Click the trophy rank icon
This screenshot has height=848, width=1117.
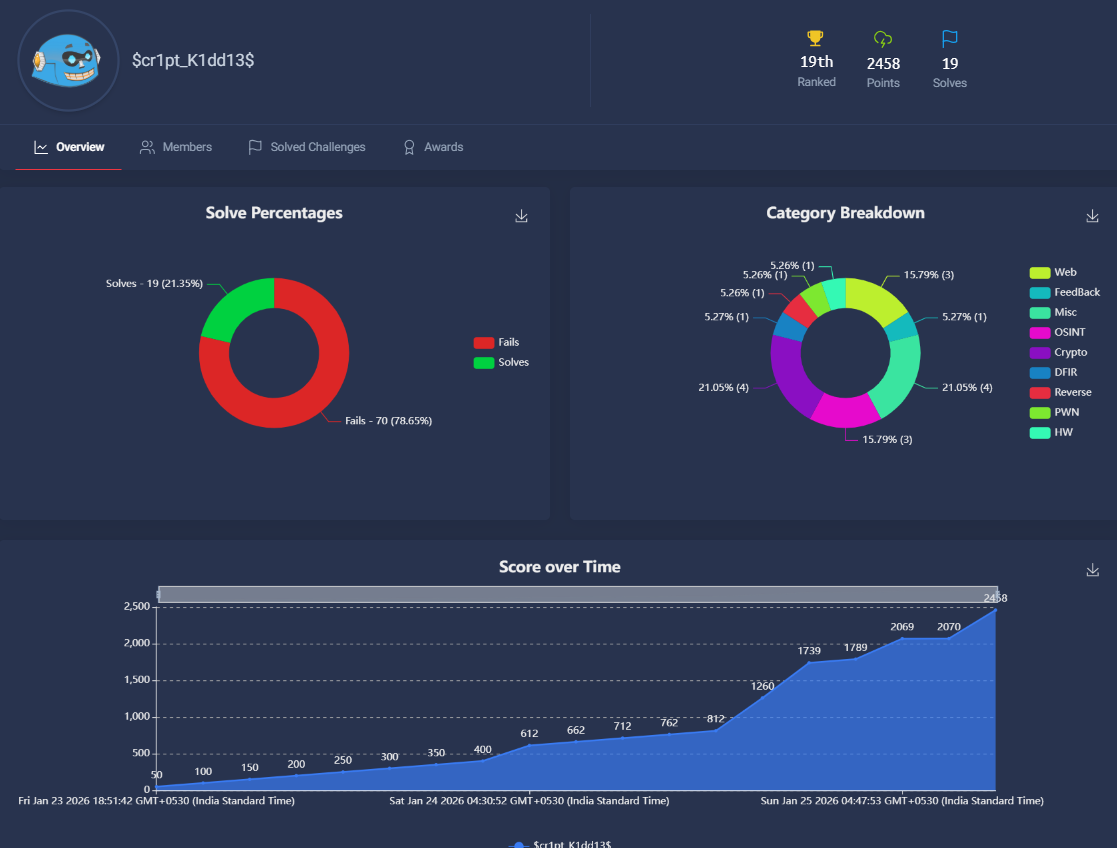coord(815,38)
